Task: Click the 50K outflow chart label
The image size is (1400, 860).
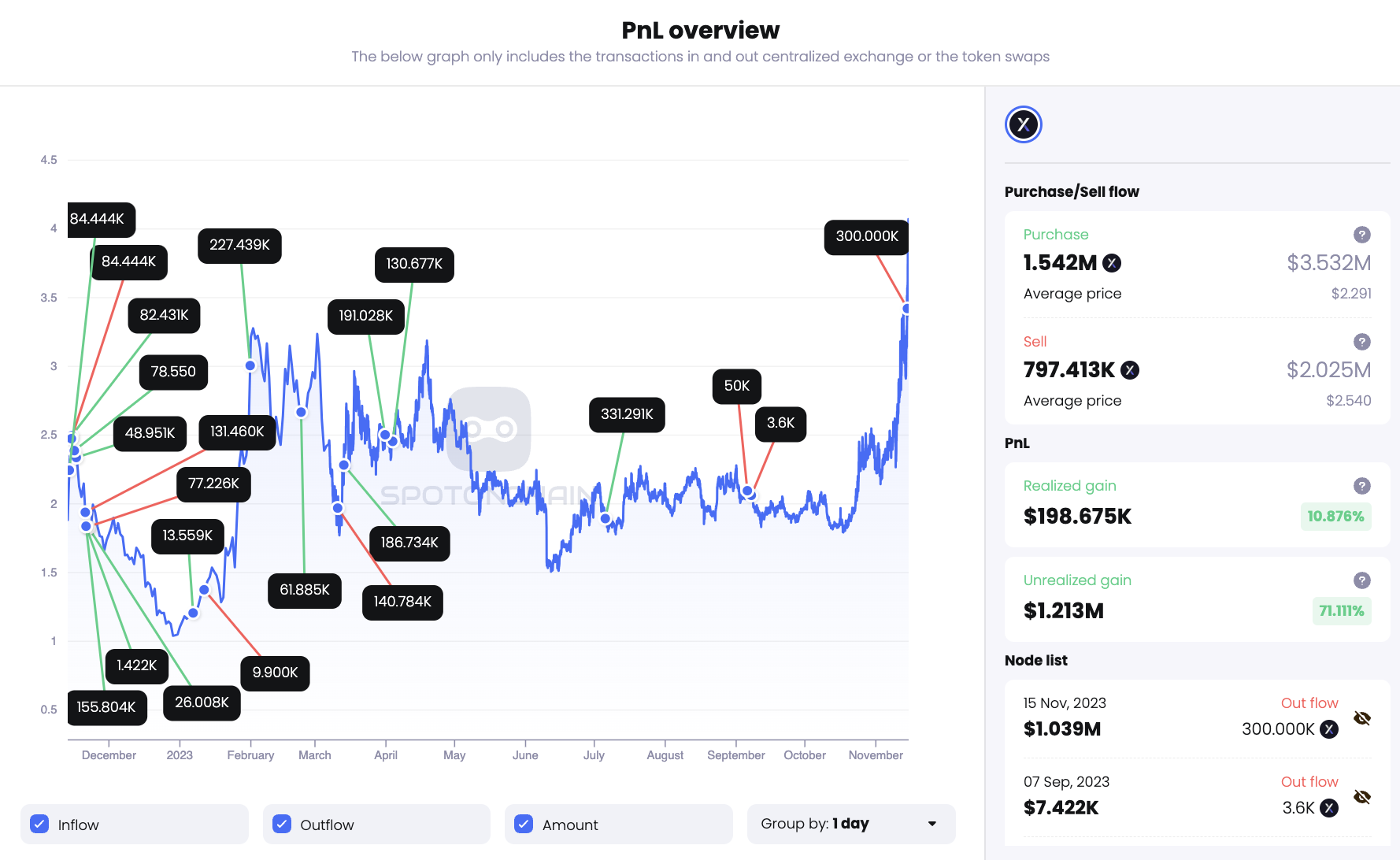Action: (736, 386)
